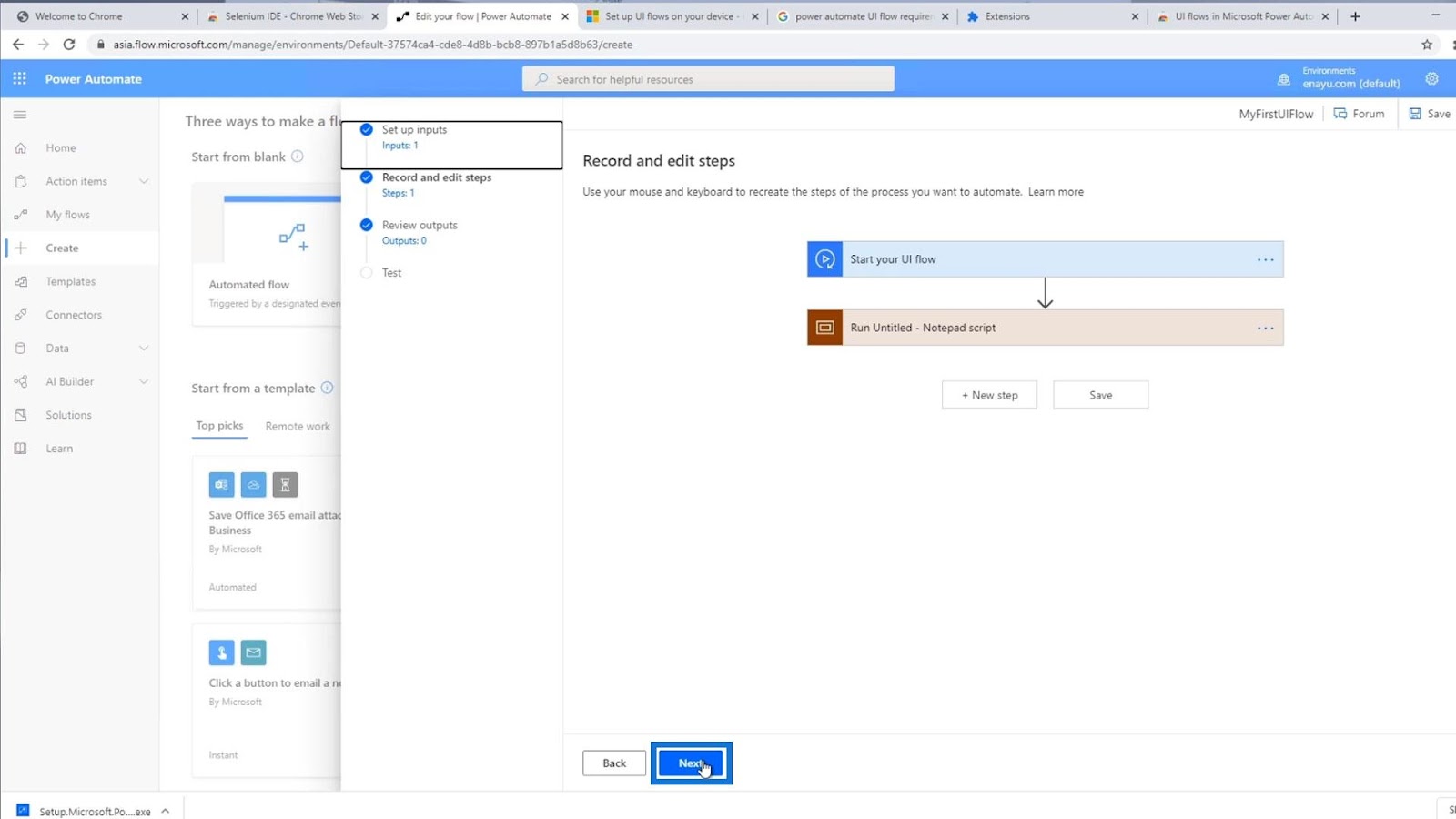Viewport: 1456px width, 819px height.
Task: Expand the Data section chevron
Action: coord(144,348)
